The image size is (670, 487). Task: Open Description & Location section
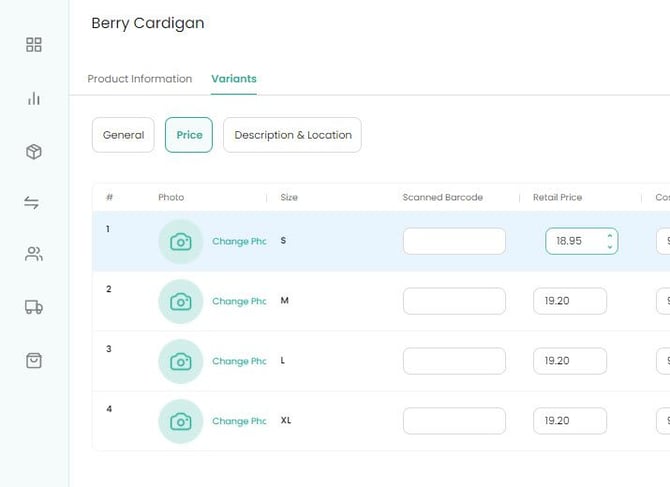pyautogui.click(x=292, y=135)
